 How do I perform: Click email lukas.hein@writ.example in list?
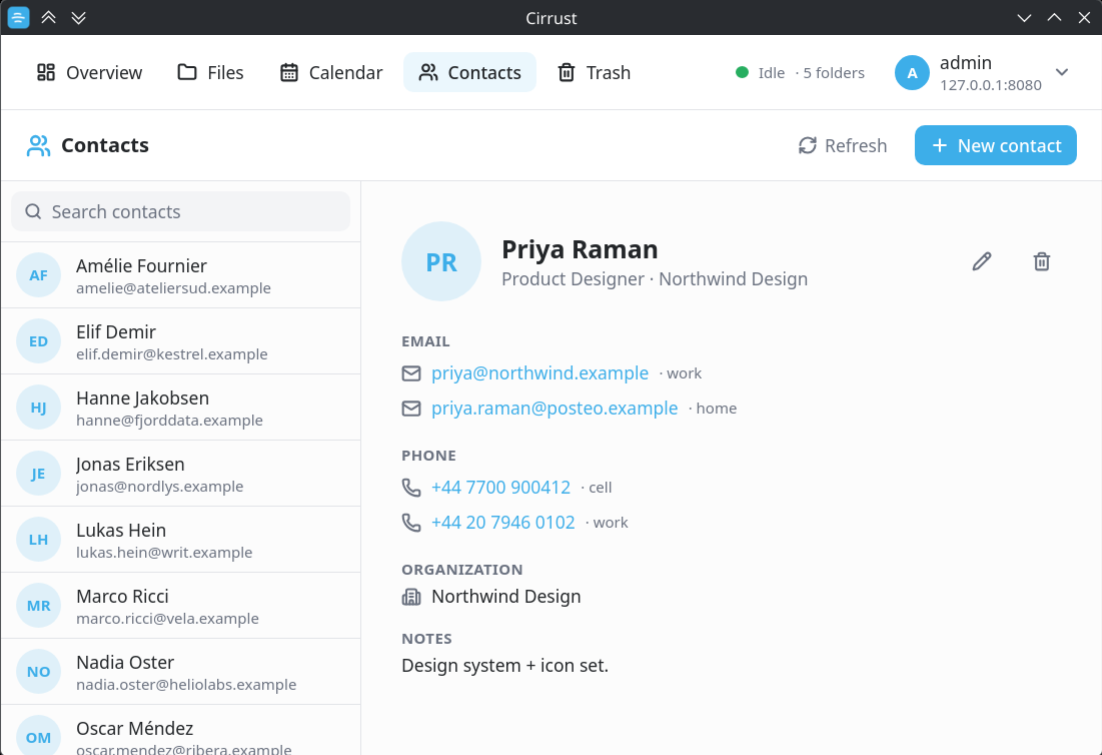[164, 553]
